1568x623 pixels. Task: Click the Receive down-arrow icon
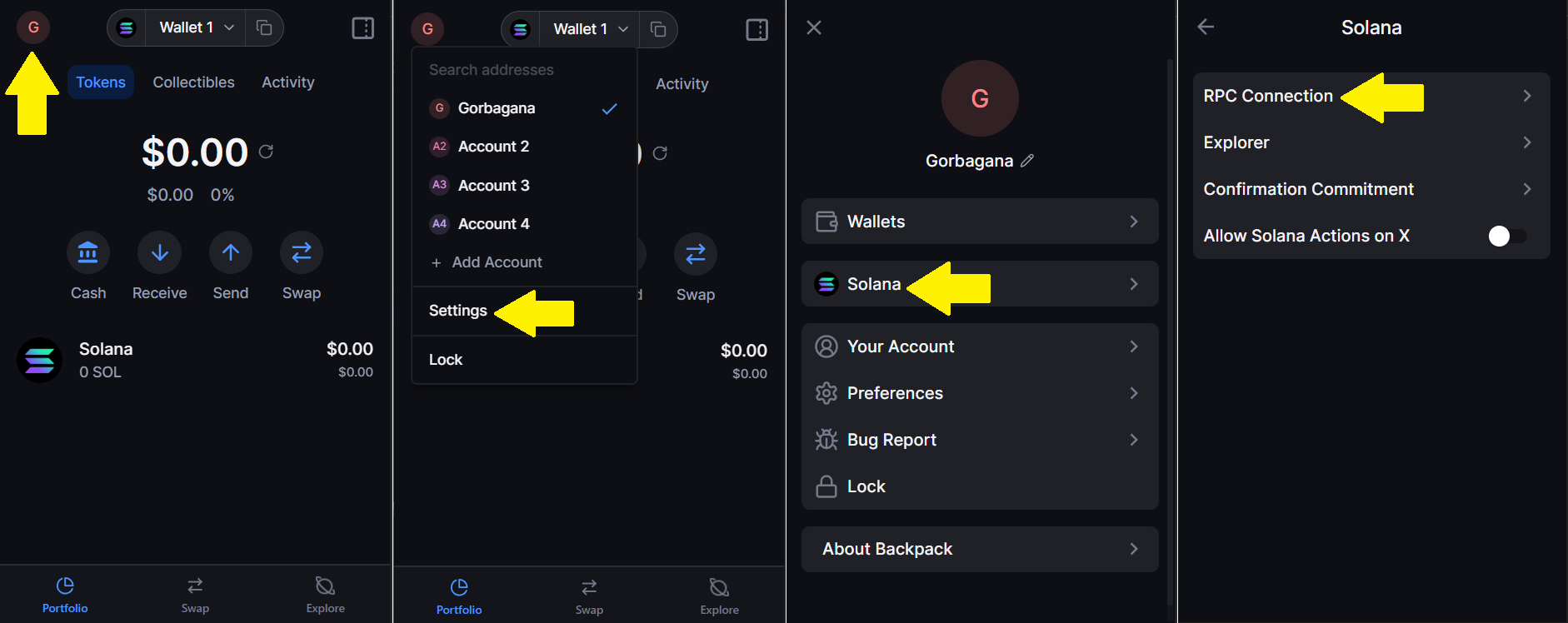coord(159,252)
